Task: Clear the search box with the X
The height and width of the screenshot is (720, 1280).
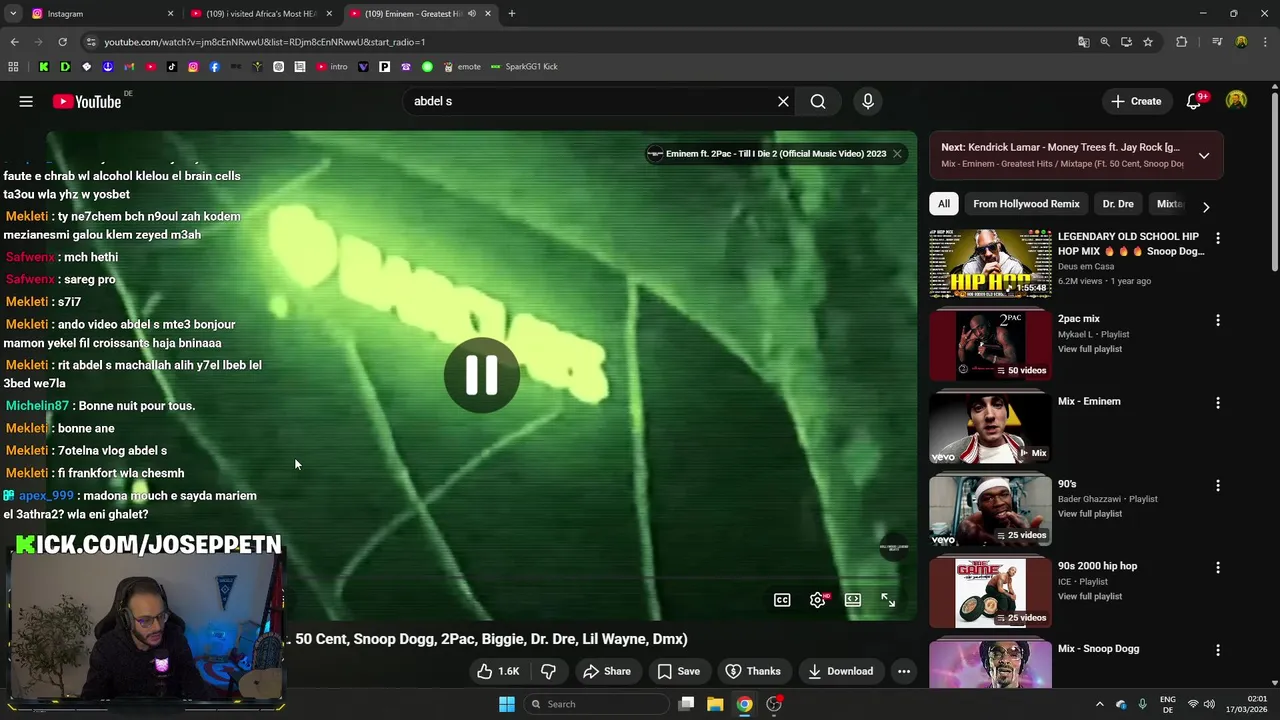Action: [x=783, y=101]
